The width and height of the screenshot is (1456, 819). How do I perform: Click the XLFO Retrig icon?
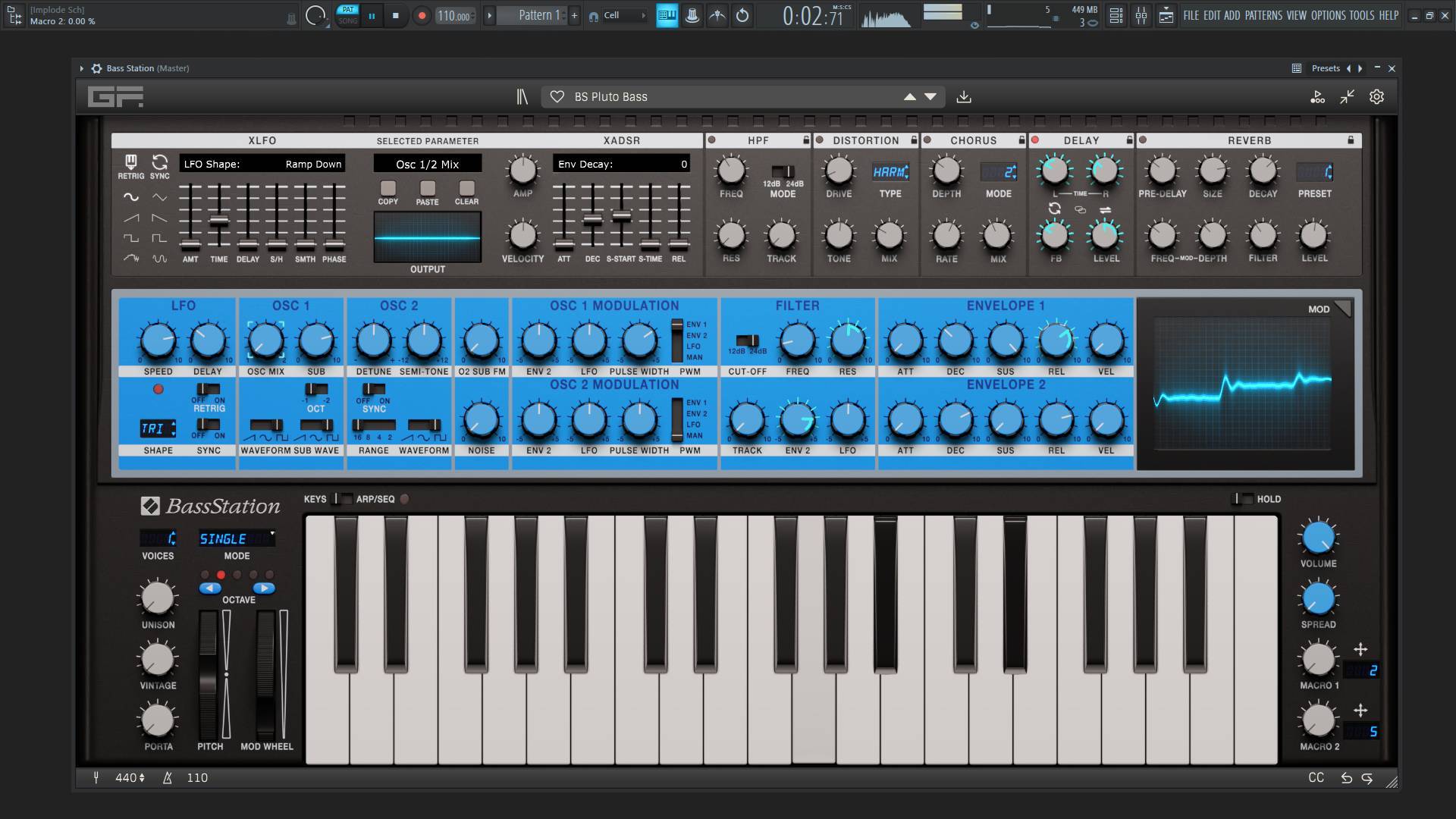pos(130,162)
